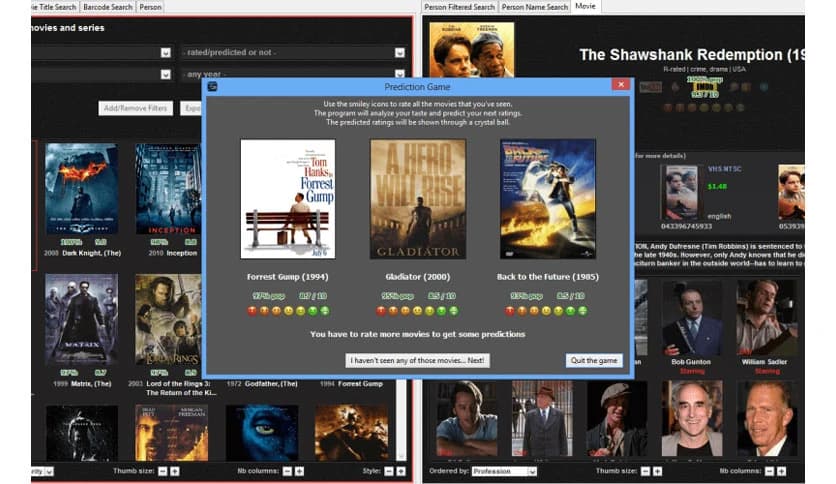Rate Back to the Future with third orange smiley
This screenshot has width=836, height=484.
point(534,311)
